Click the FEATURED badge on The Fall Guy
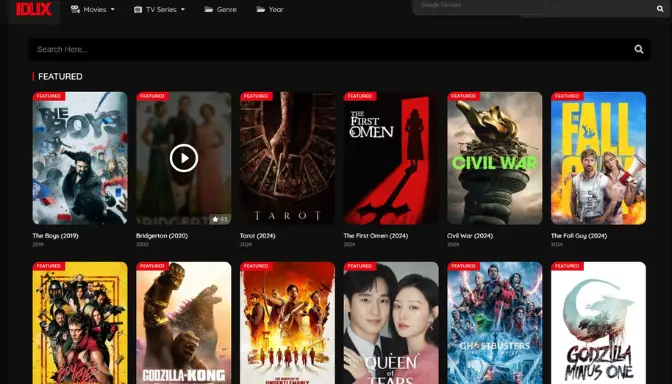672x384 pixels. coord(567,96)
